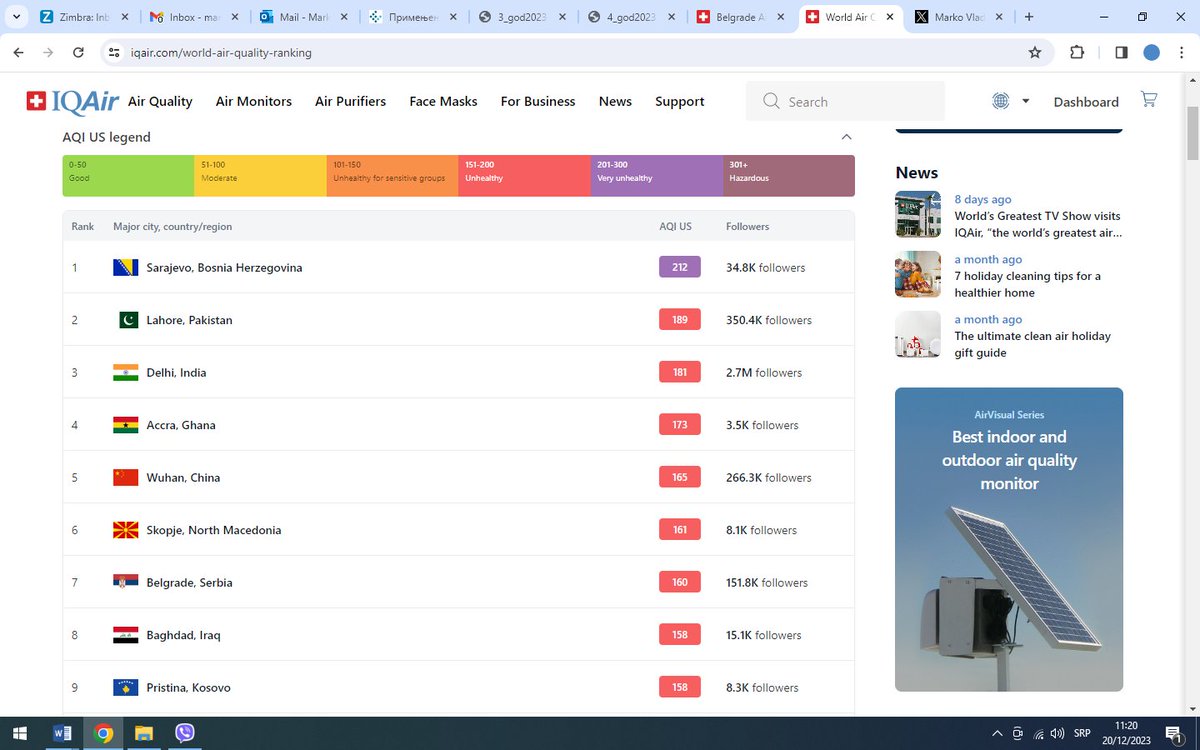Click the Hazardous 301+ legend swatch
Viewport: 1200px width, 750px height.
(x=789, y=176)
